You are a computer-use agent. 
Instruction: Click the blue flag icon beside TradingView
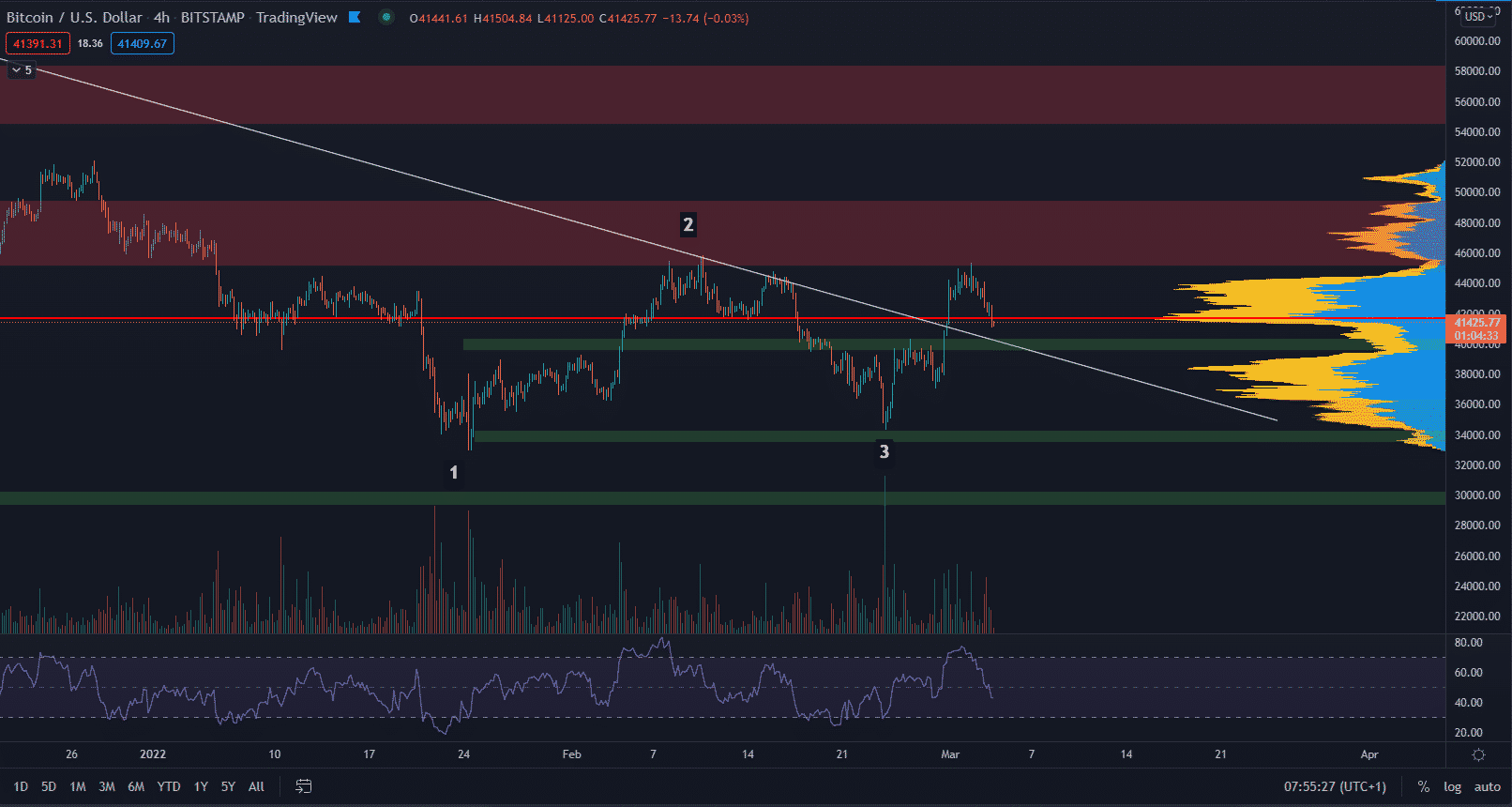pos(355,17)
